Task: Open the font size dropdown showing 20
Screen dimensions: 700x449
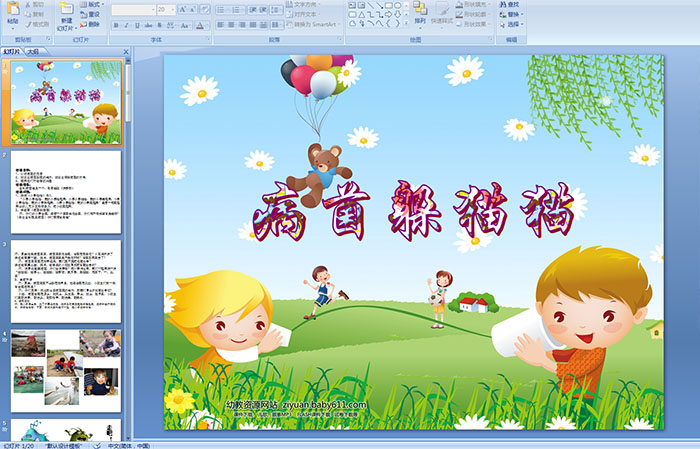Action: point(173,9)
